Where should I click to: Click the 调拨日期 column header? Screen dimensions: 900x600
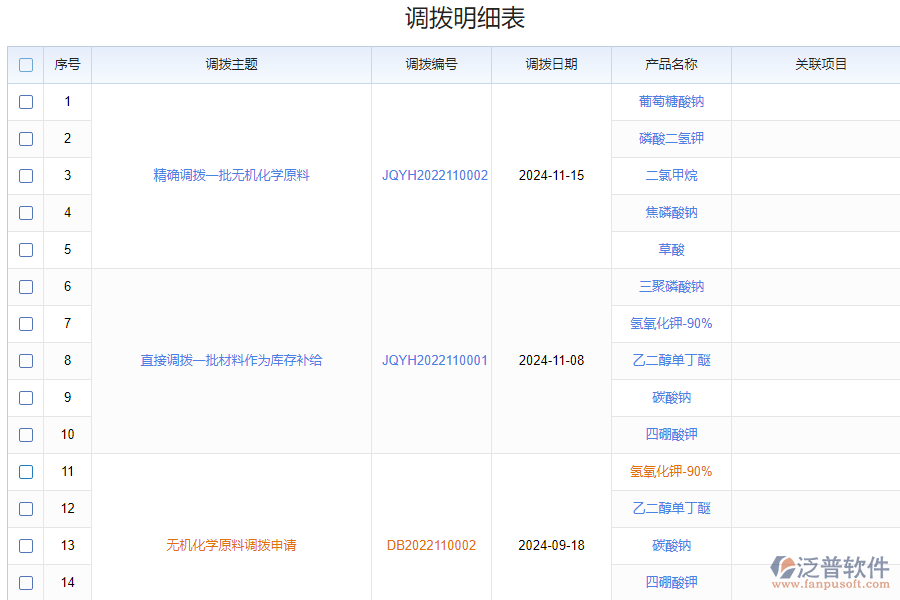coord(551,64)
